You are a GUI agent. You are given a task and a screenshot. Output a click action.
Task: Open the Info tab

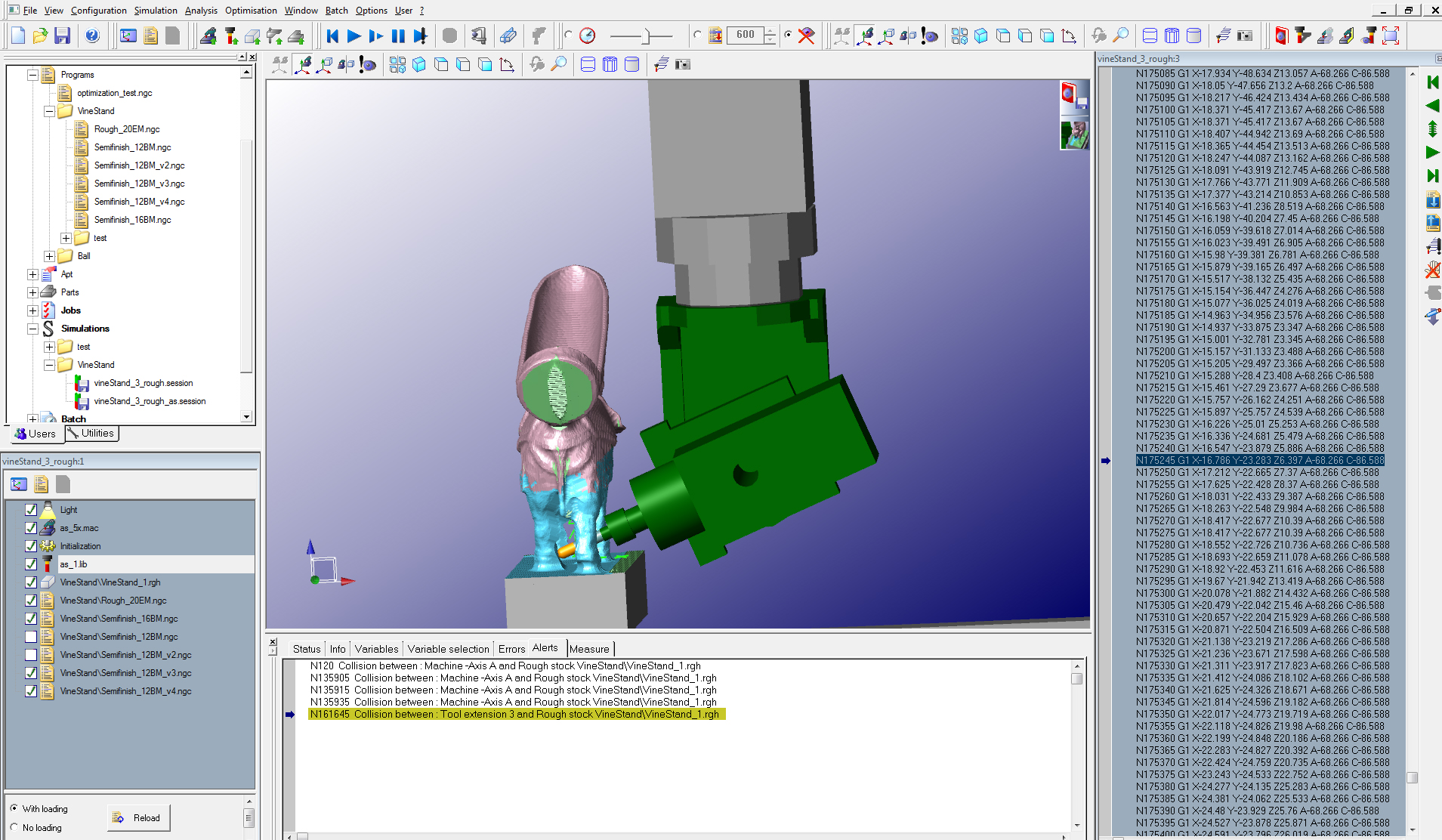[338, 649]
